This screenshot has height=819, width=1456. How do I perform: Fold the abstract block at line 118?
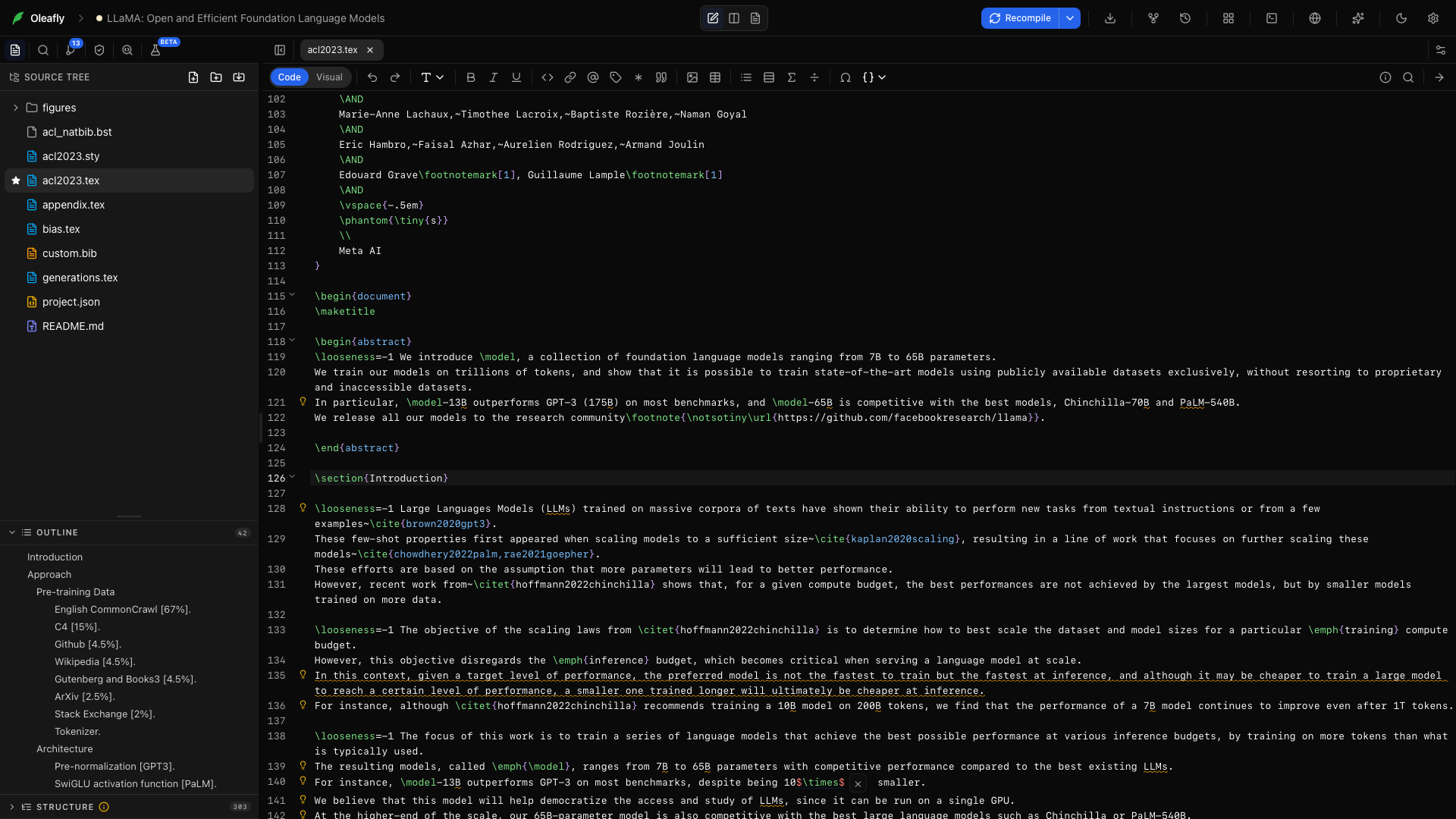tap(292, 340)
